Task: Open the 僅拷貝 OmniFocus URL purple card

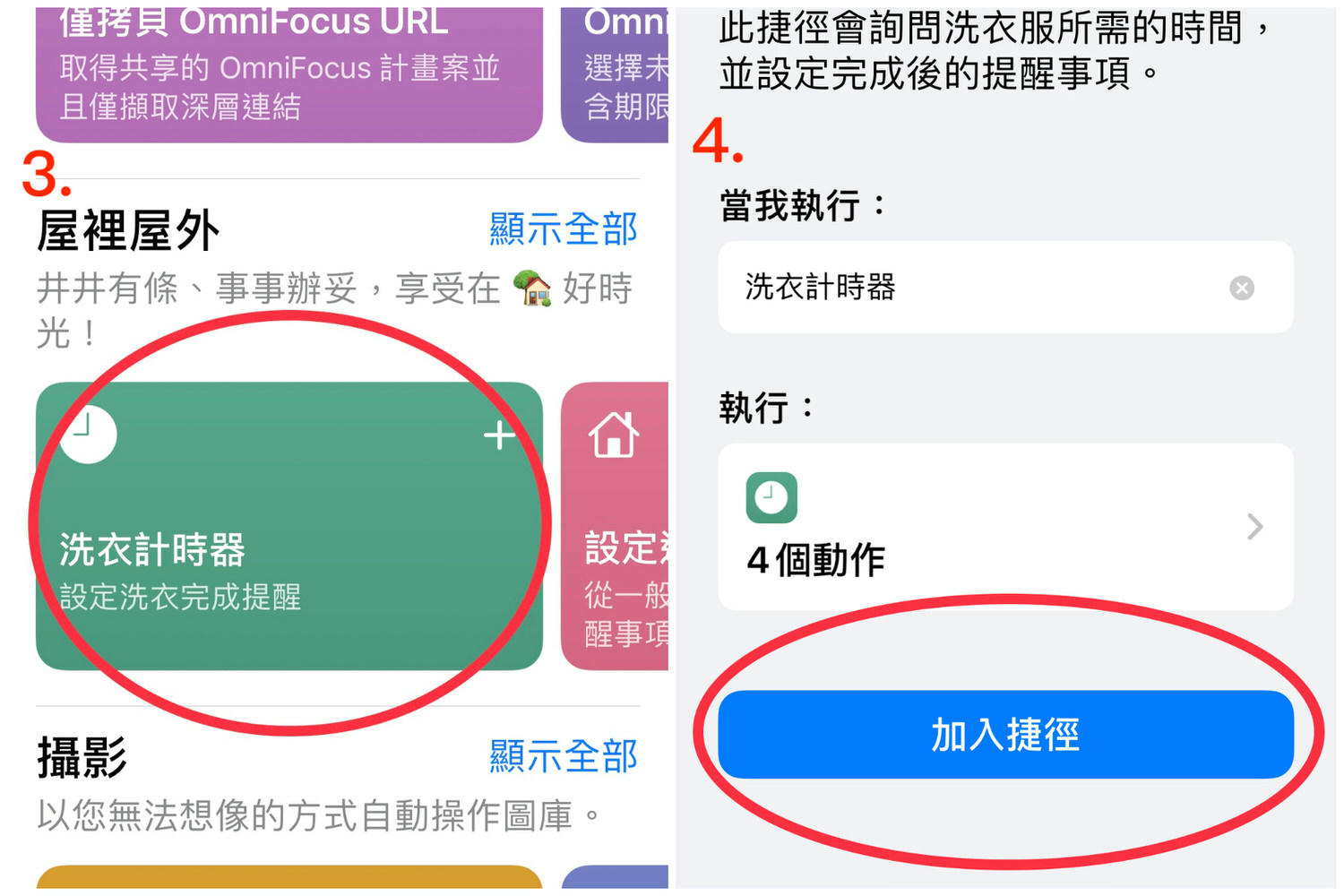Action: point(289,74)
